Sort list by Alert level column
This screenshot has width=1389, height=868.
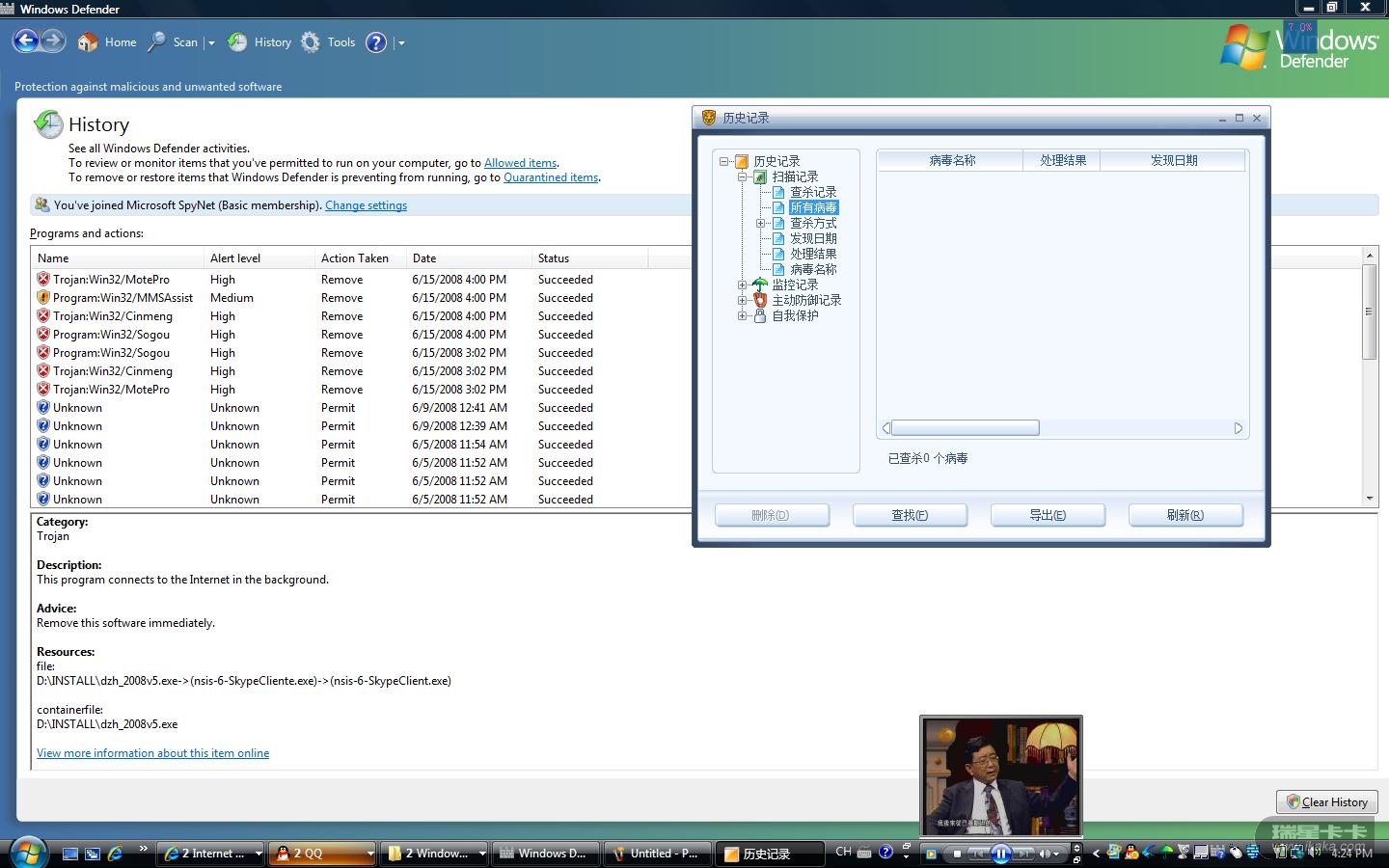235,258
